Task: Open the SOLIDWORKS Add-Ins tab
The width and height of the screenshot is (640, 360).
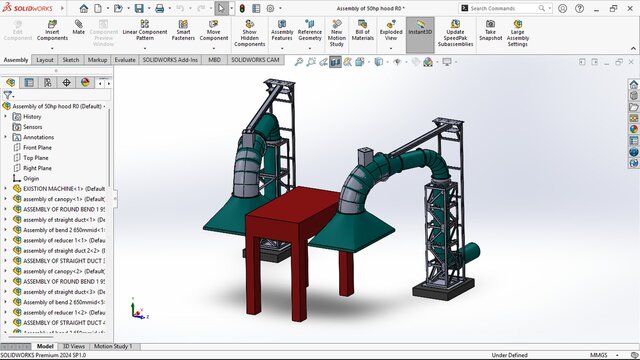Action: pos(170,60)
